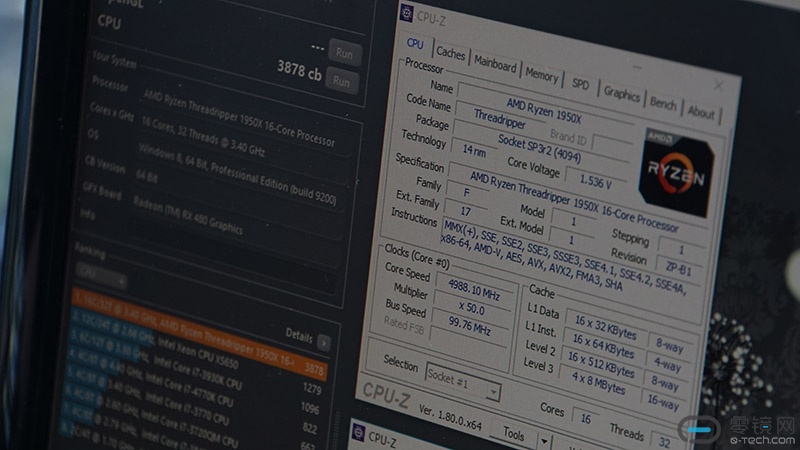Switch to the Caches tab

(x=450, y=54)
